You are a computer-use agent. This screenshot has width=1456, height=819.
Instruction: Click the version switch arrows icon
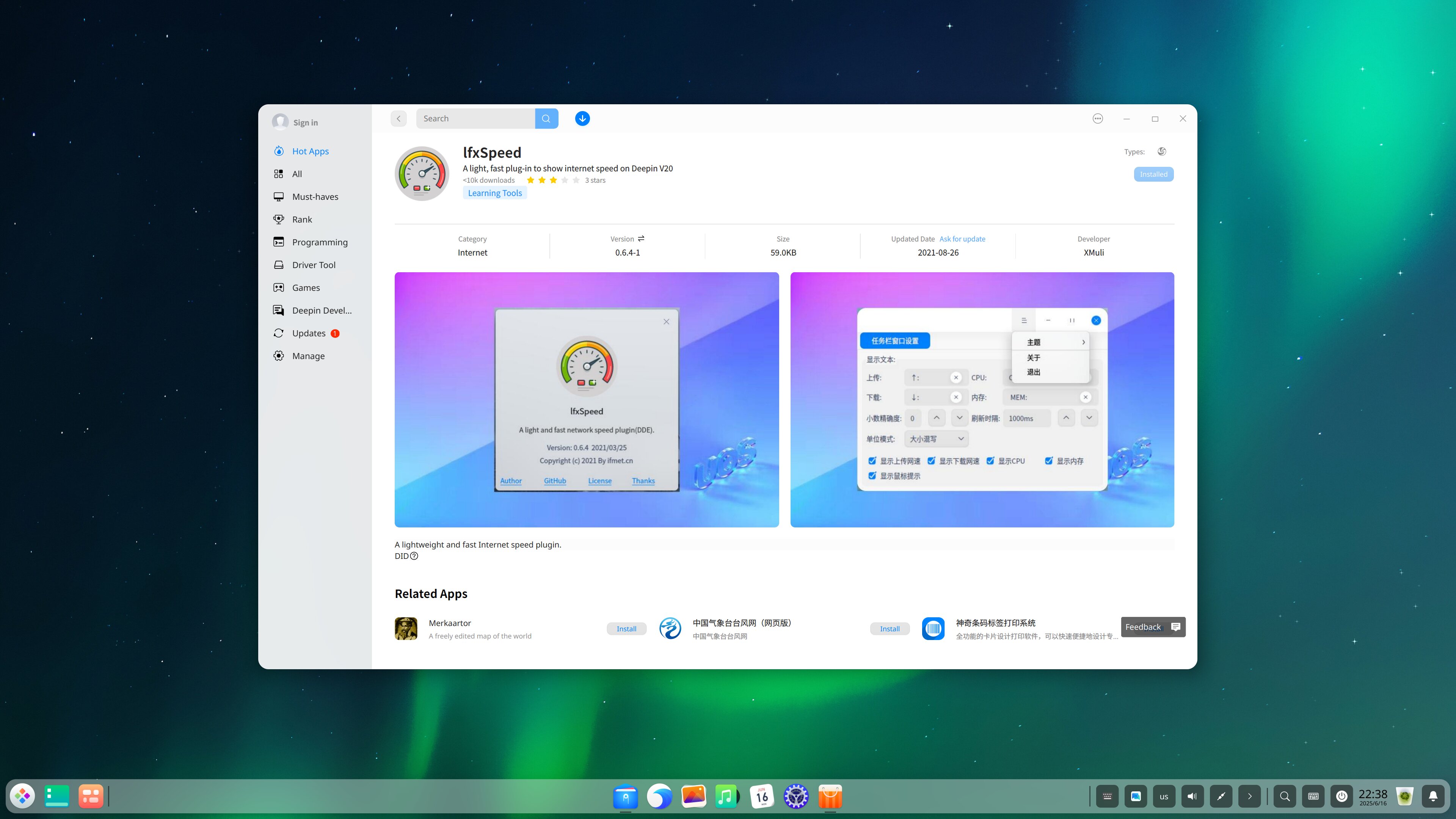[641, 238]
